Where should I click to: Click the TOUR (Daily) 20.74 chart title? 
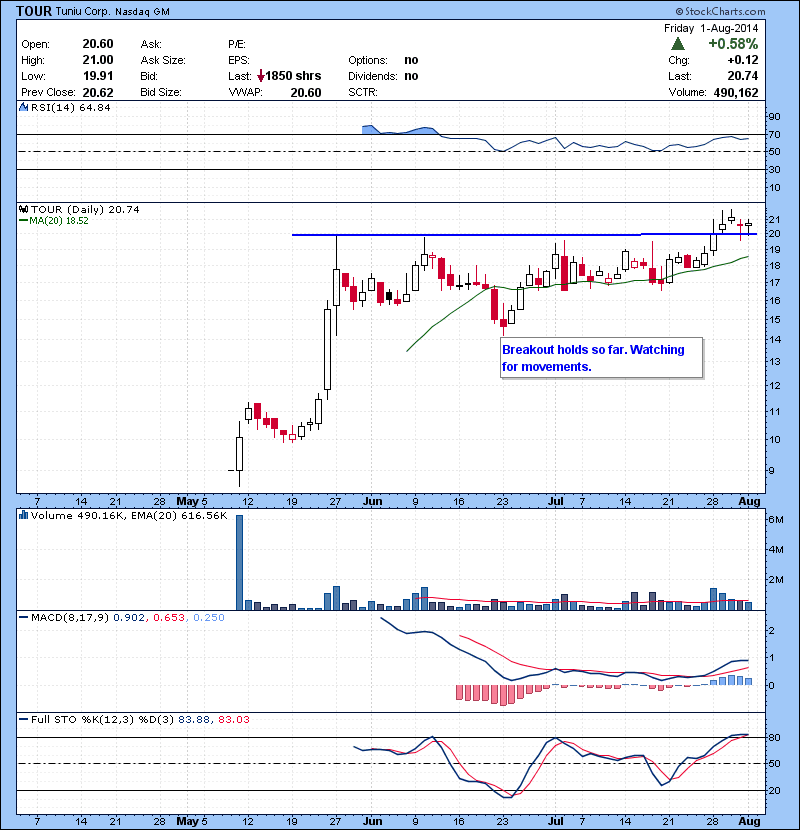point(85,210)
